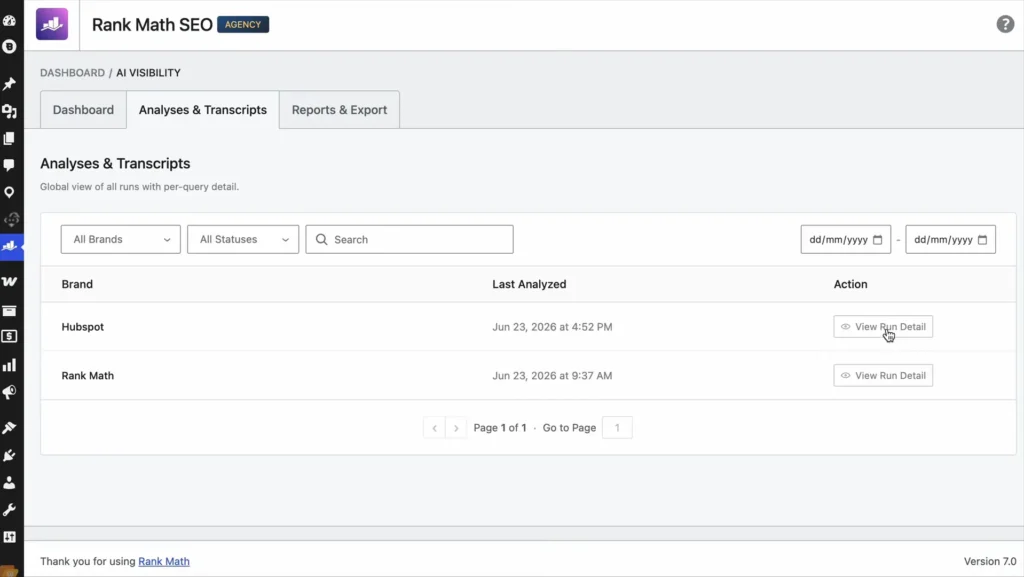Viewport: 1024px width, 577px height.
Task: Open Pages stacked-sheets icon
Action: [9, 138]
